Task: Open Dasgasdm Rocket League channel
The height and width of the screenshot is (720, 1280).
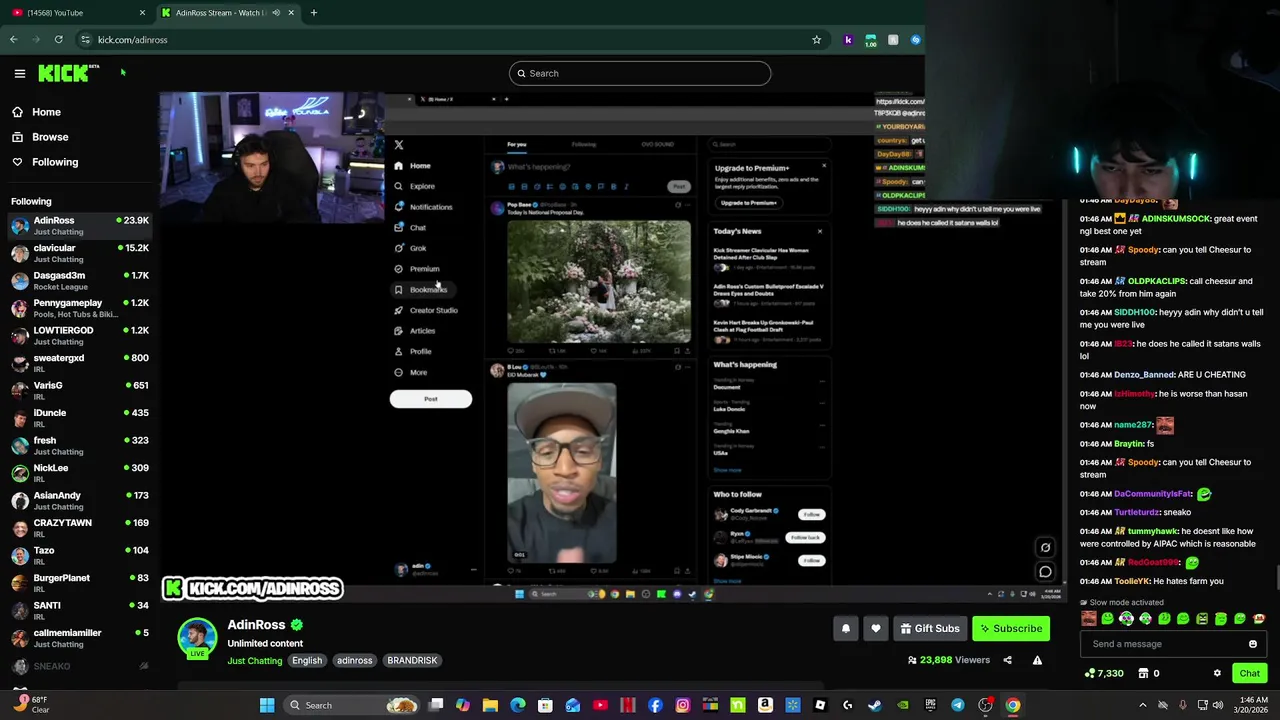Action: pos(80,280)
